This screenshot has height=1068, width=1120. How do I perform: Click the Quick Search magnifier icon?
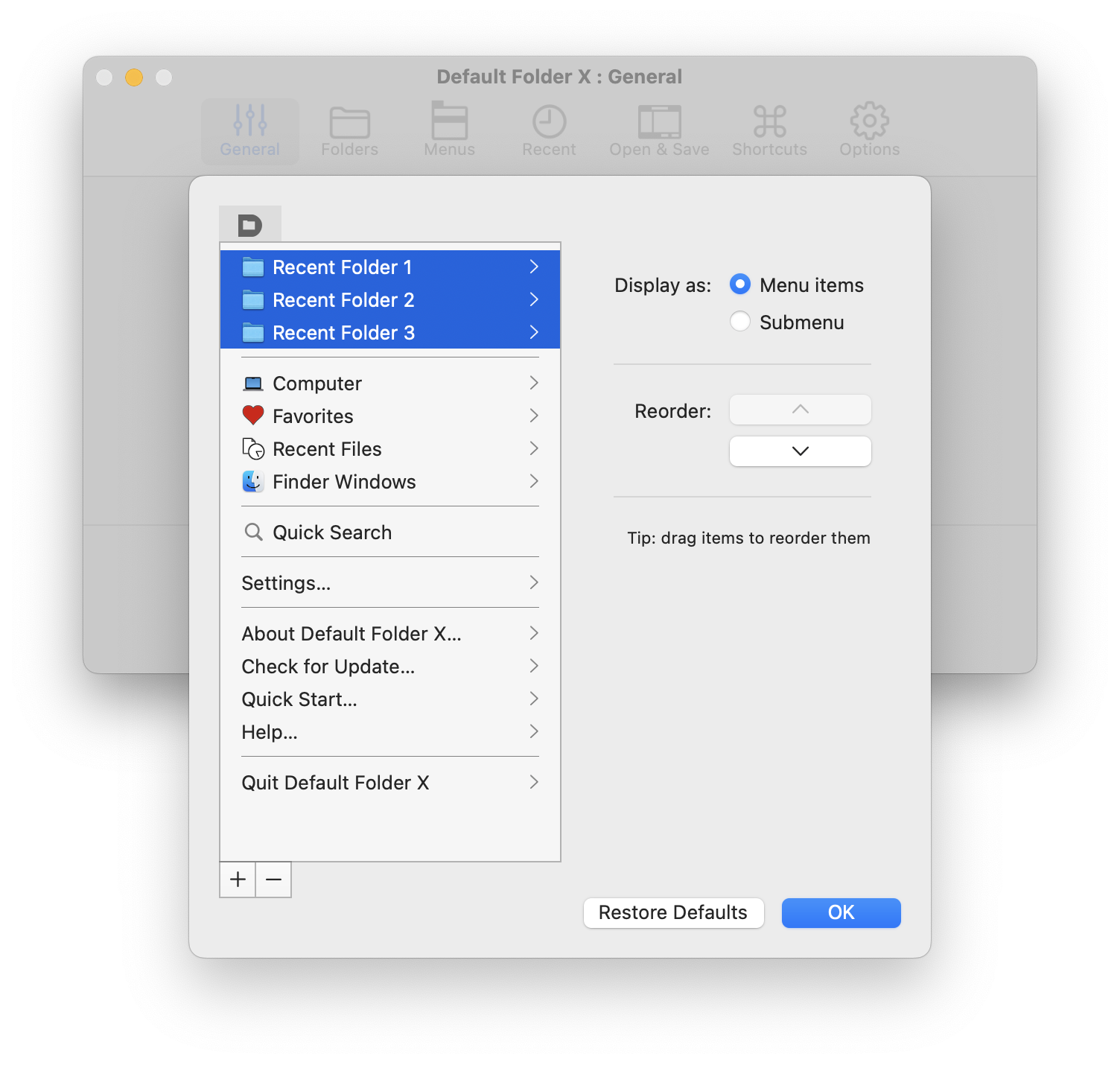coord(253,532)
